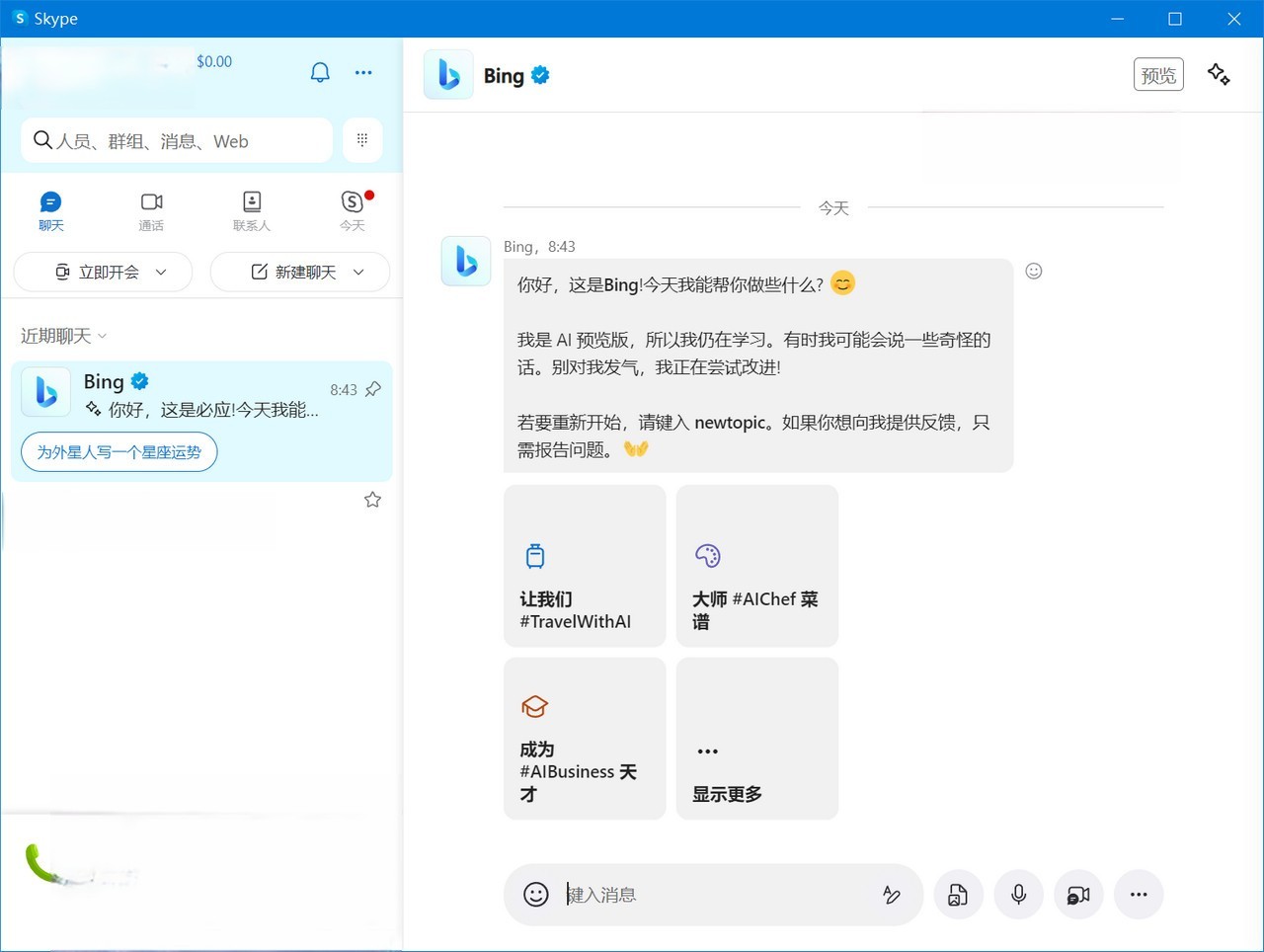
Task: Open the emoji picker in message box
Action: tap(535, 894)
